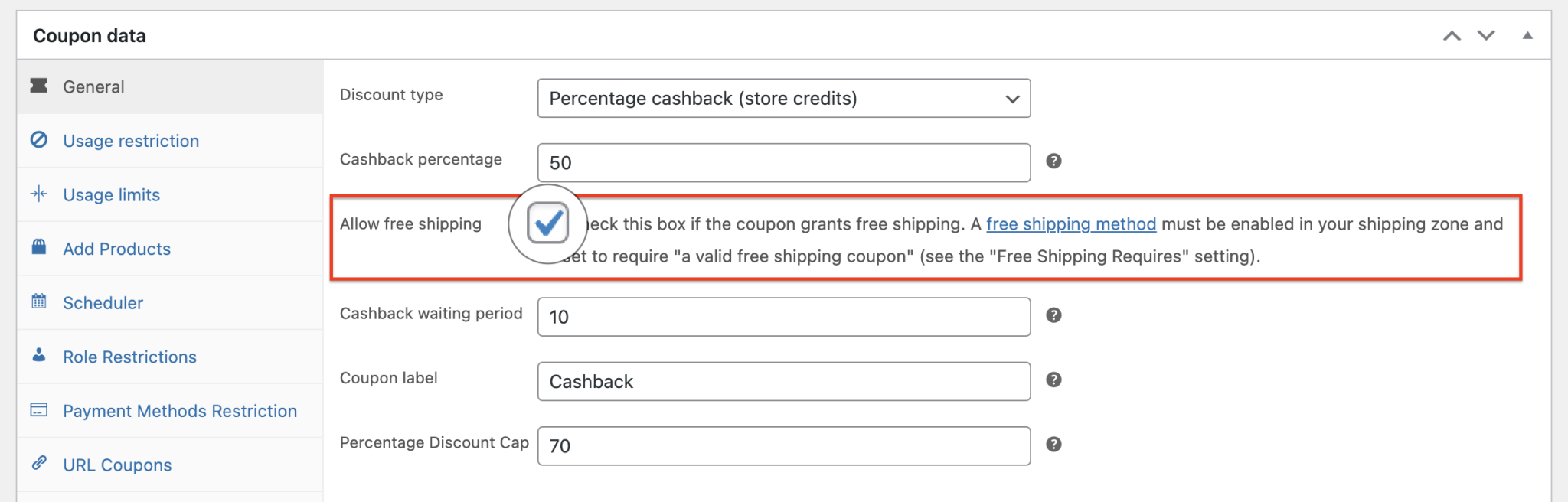Focus the Percentage Discount Cap field

point(783,446)
